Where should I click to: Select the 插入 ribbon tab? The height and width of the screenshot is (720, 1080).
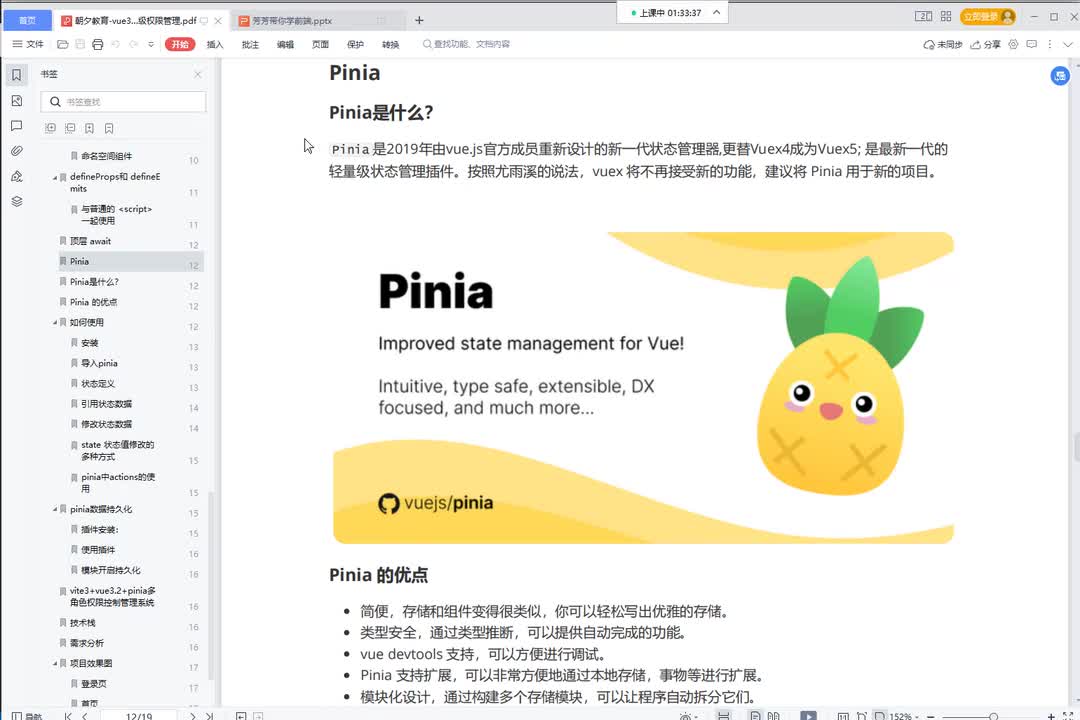pyautogui.click(x=215, y=45)
